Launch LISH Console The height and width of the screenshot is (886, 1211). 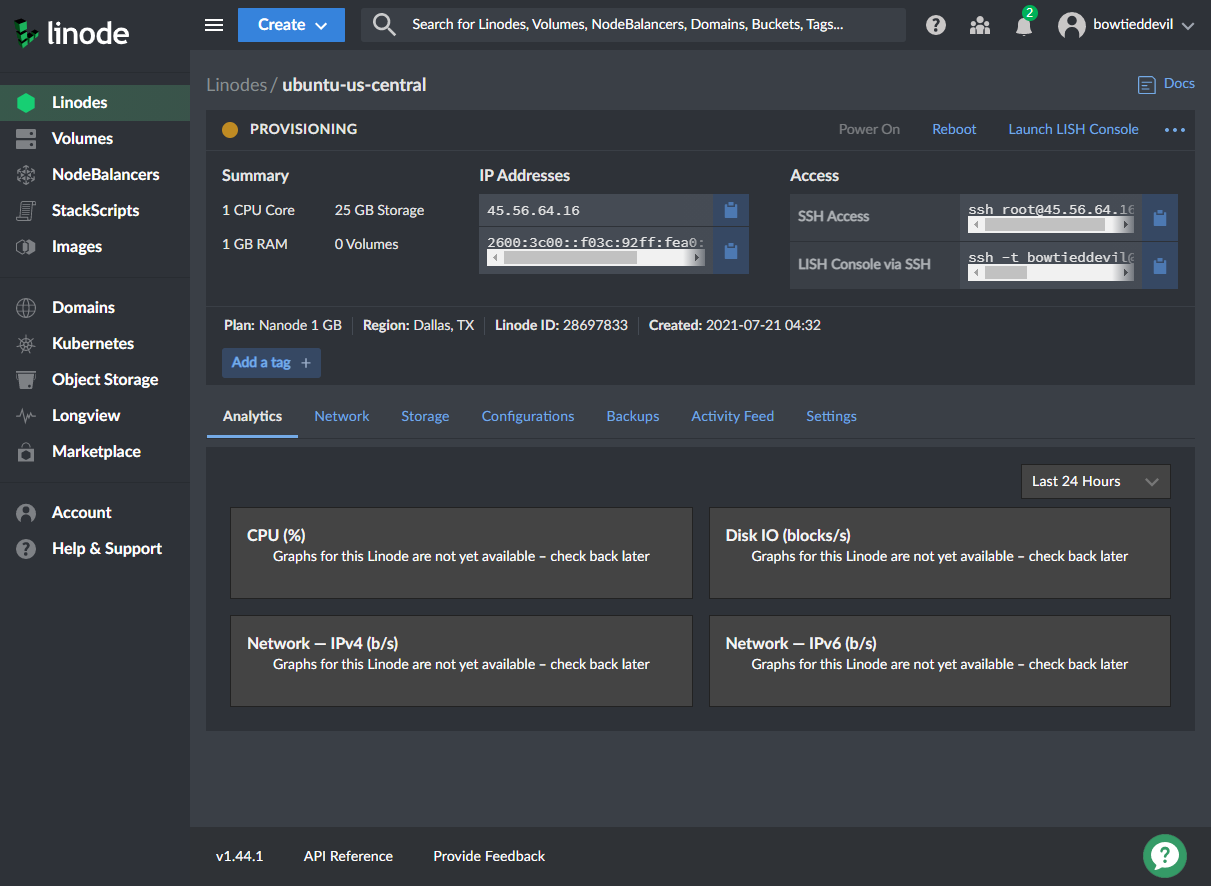pos(1073,129)
